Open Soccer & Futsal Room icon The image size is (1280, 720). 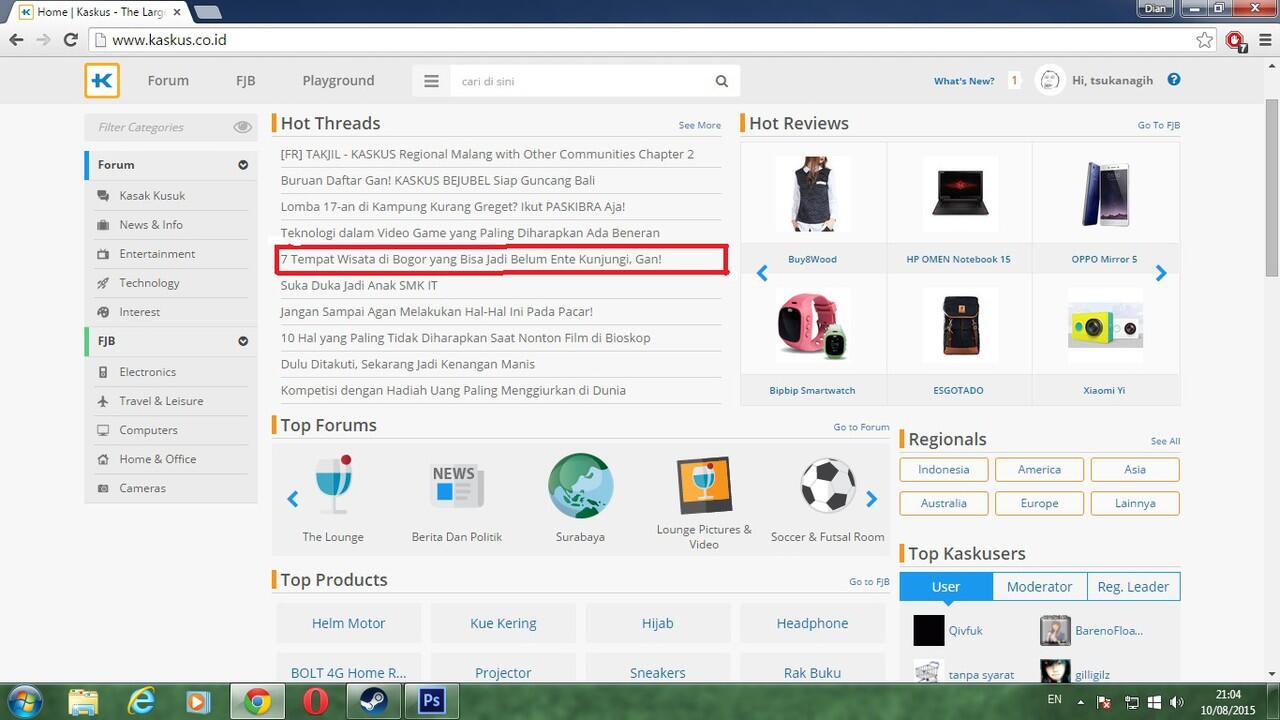[x=828, y=485]
